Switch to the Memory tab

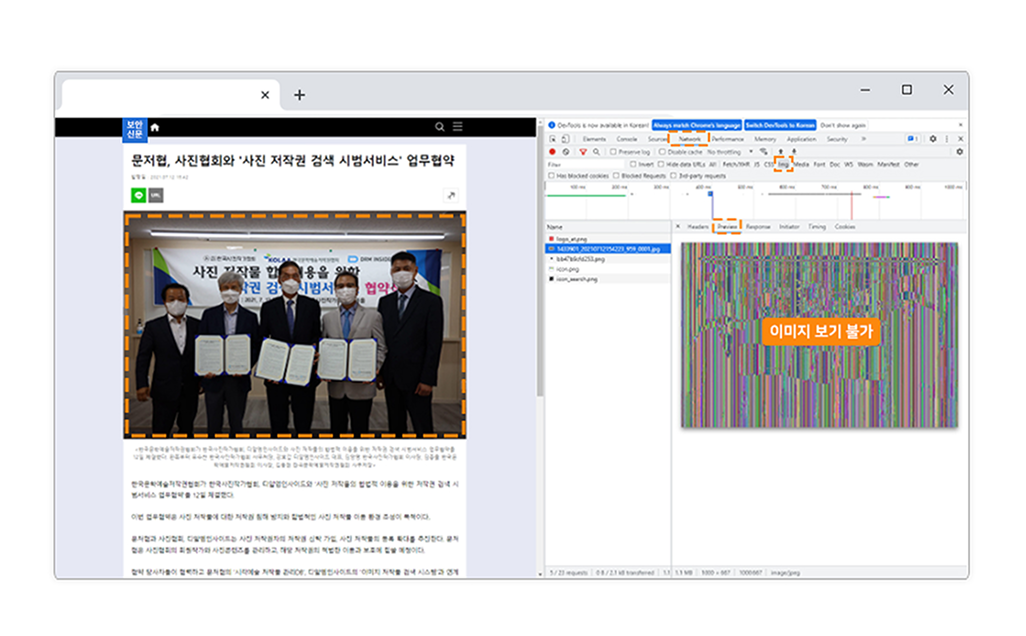(x=765, y=139)
